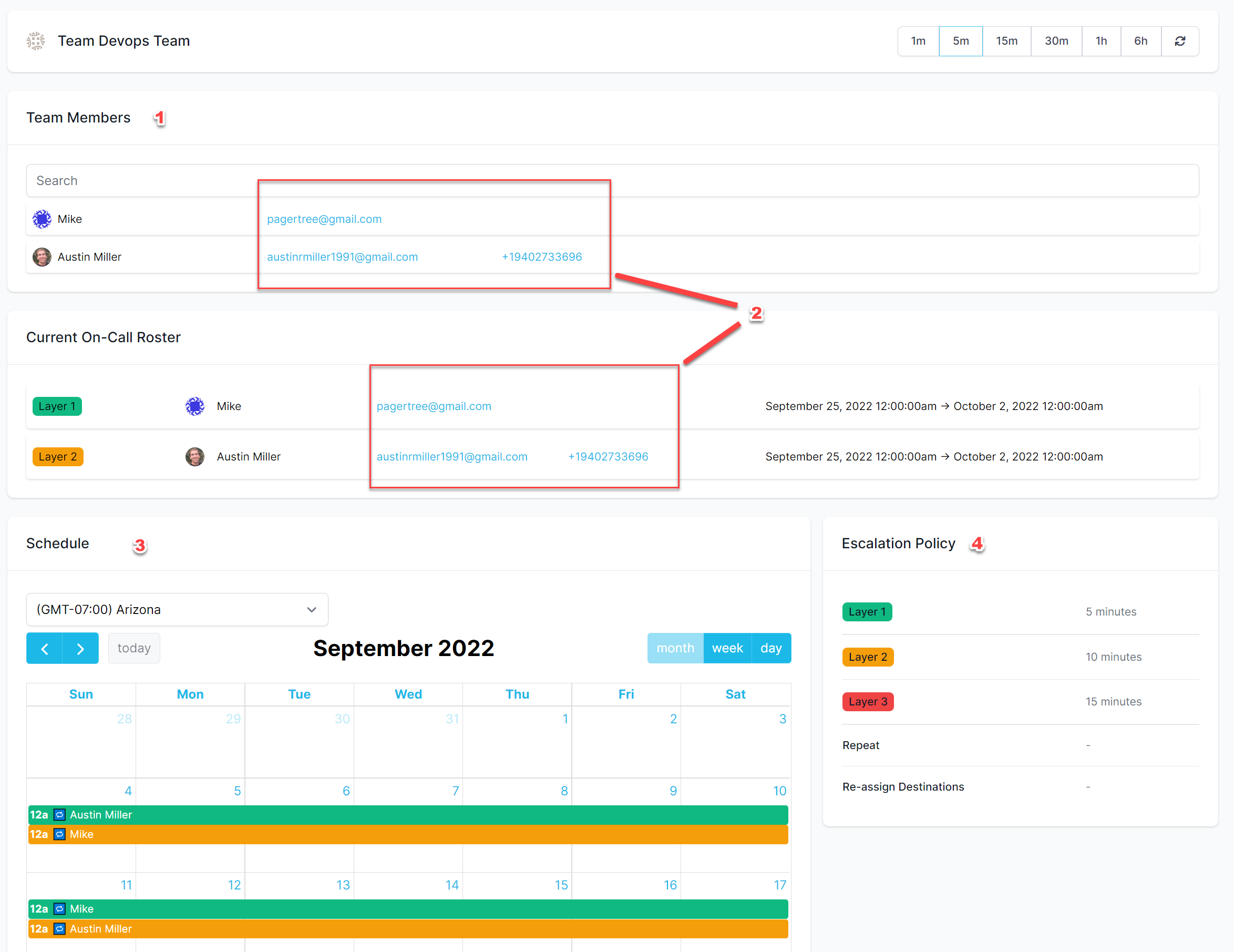Go to previous month with left arrow
This screenshot has height=952, width=1234.
point(45,648)
